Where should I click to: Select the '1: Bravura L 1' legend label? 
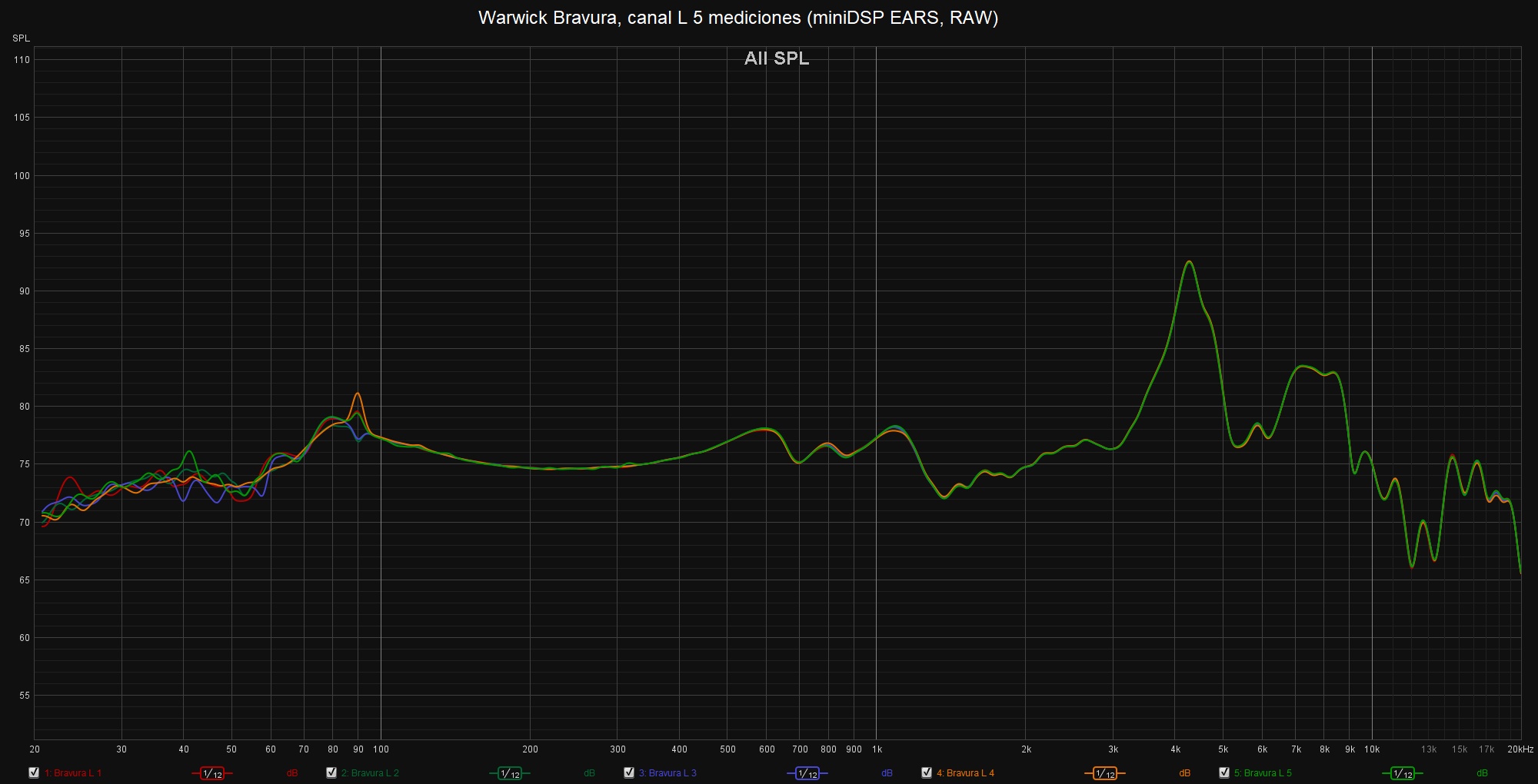[x=73, y=773]
